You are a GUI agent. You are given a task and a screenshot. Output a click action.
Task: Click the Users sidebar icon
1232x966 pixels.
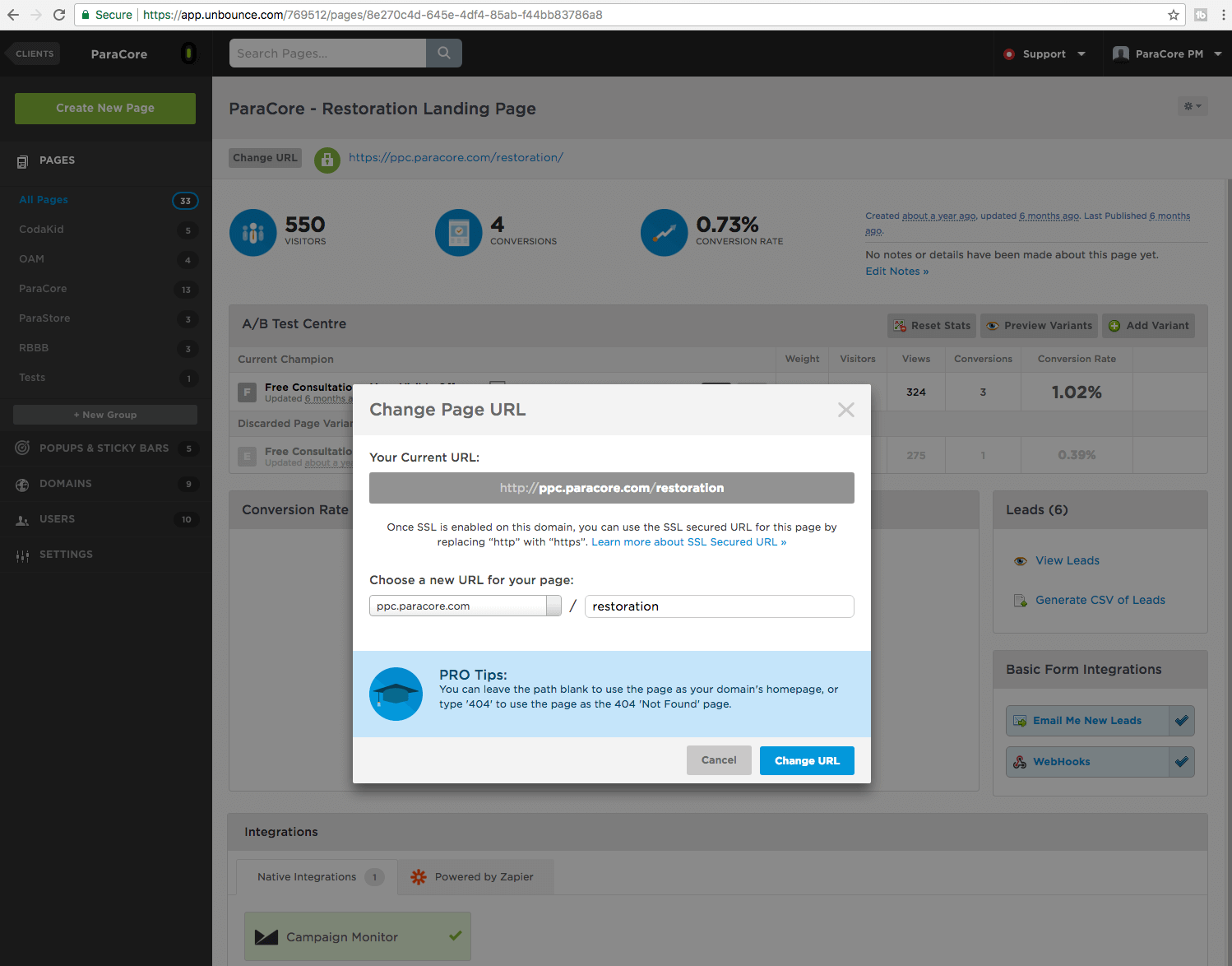pos(23,520)
